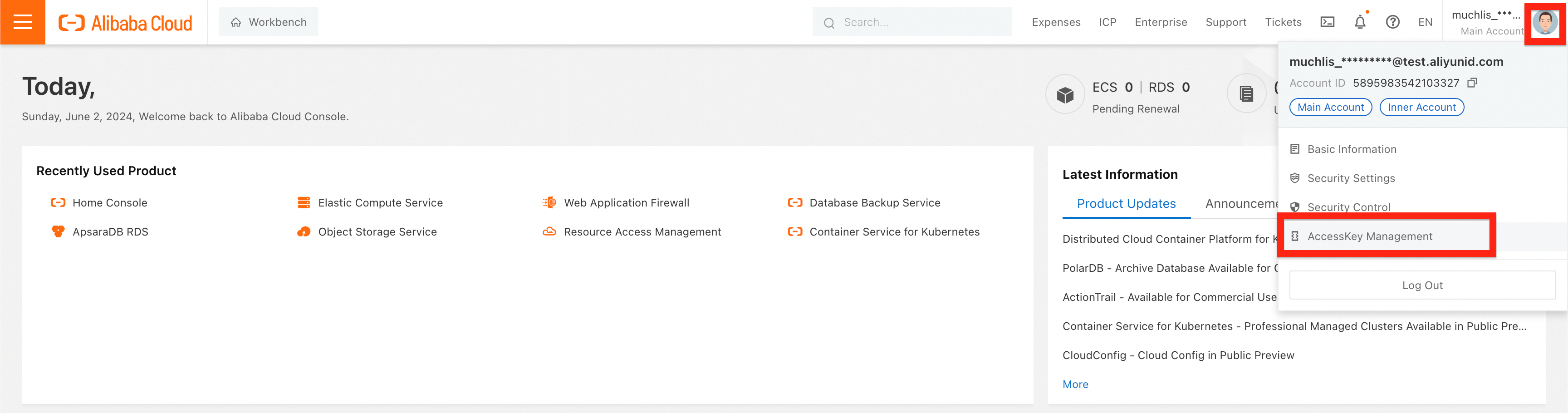Image resolution: width=1568 pixels, height=413 pixels.
Task: Open the Support menu
Action: click(x=1226, y=22)
